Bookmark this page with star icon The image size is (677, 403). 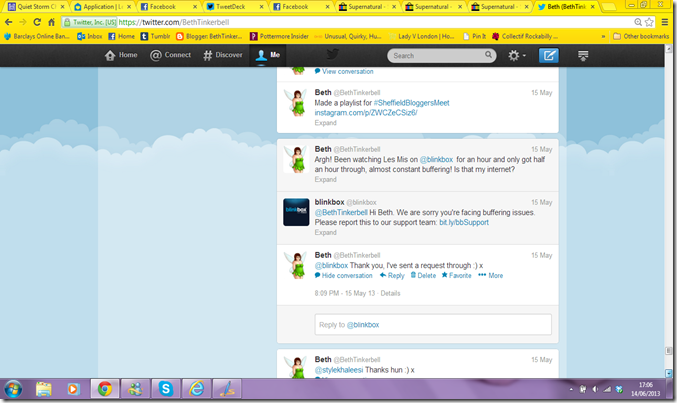click(x=649, y=22)
